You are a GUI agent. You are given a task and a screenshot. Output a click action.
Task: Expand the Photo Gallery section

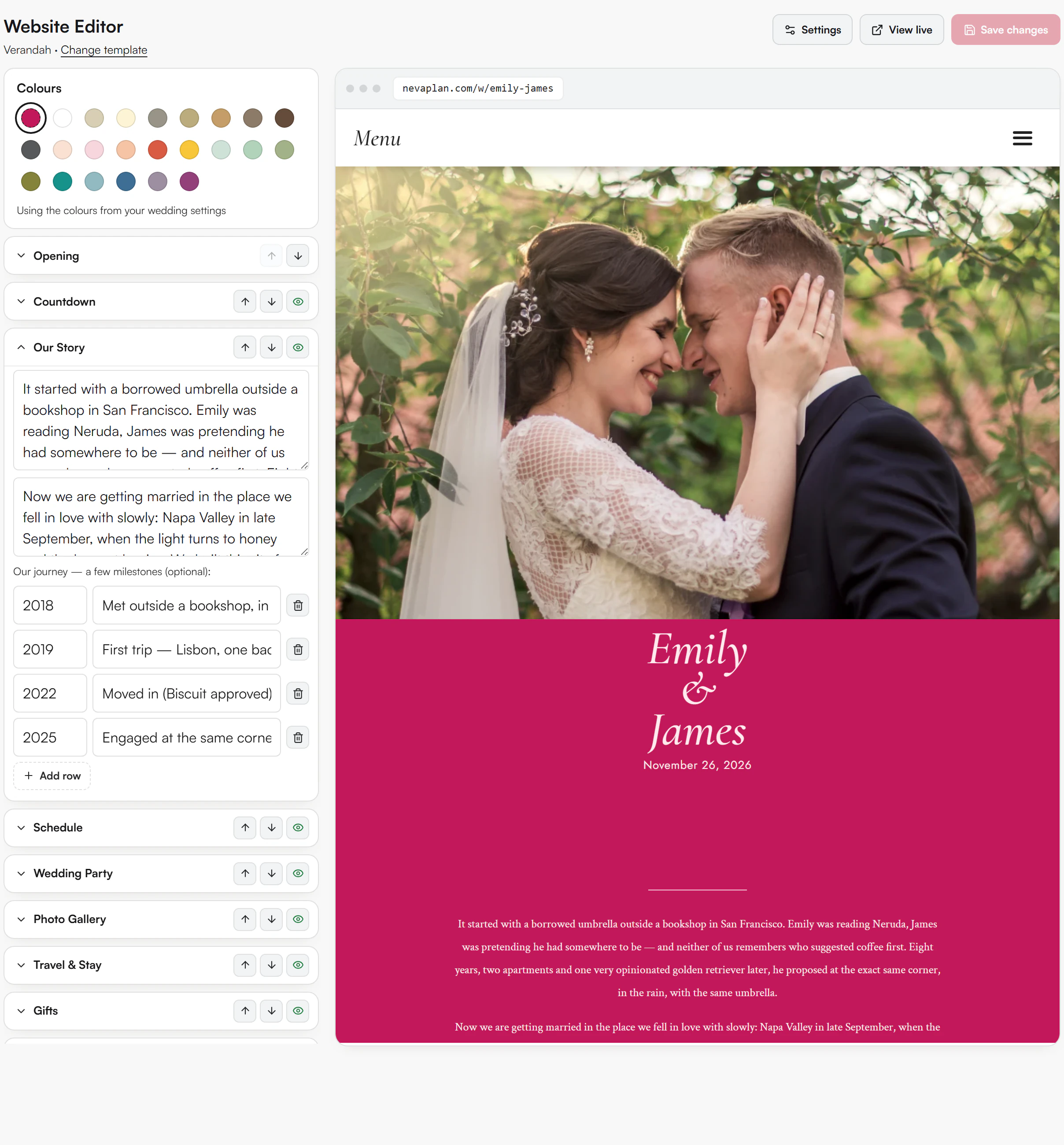click(21, 919)
